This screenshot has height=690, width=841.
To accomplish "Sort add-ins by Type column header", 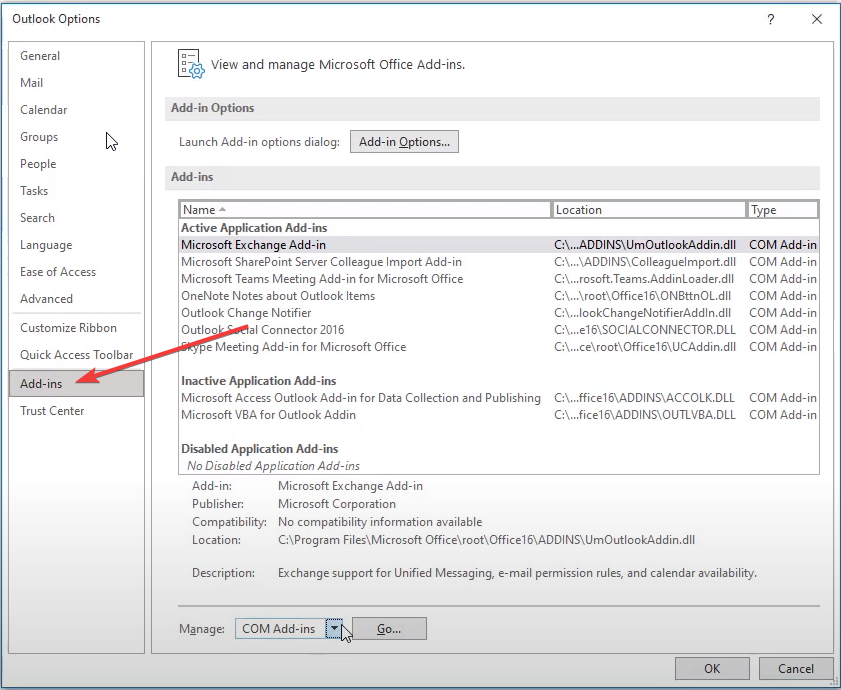I will pos(783,210).
